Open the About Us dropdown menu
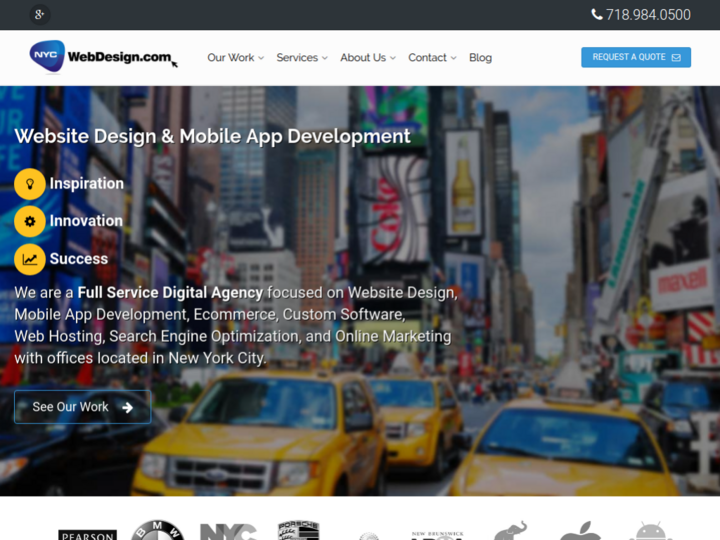Image resolution: width=720 pixels, height=540 pixels. pyautogui.click(x=367, y=58)
